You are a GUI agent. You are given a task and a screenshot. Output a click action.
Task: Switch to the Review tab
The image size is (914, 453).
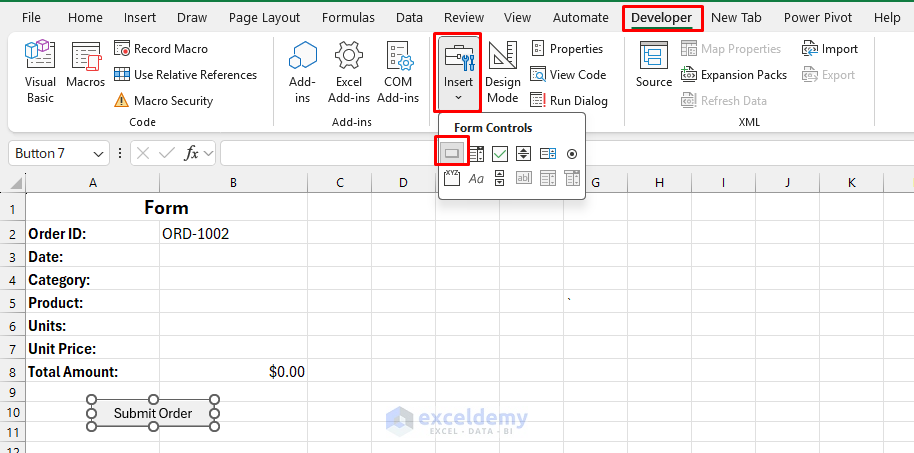[464, 18]
